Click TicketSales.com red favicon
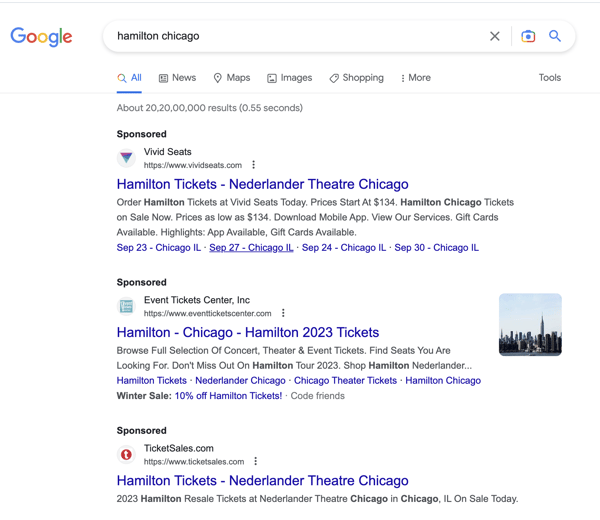Screen dimensions: 600x520 [126, 454]
